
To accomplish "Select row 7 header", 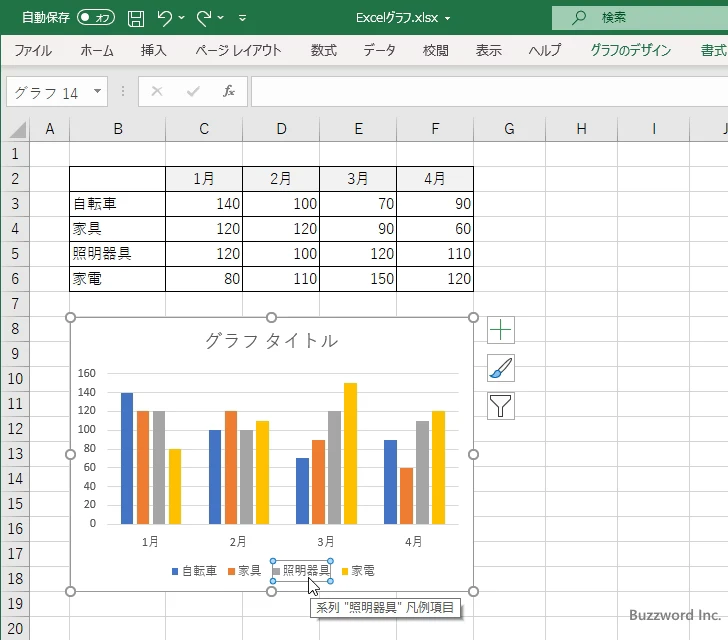I will (15, 304).
